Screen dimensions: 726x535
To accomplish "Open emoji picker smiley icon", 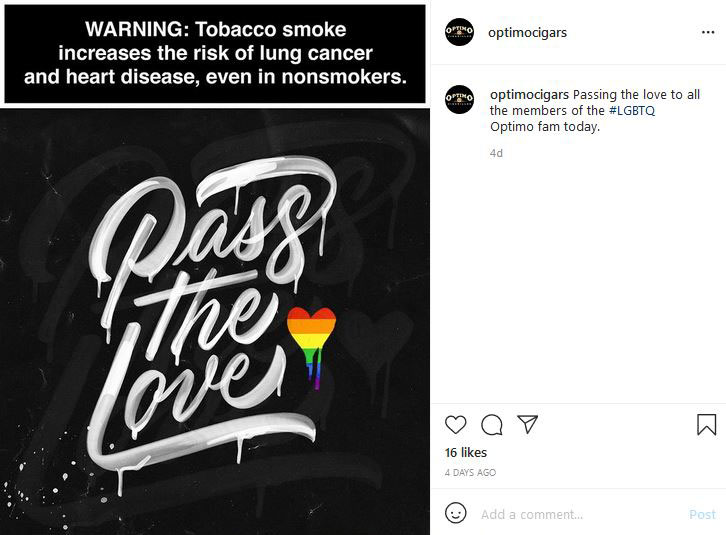I will (x=456, y=513).
